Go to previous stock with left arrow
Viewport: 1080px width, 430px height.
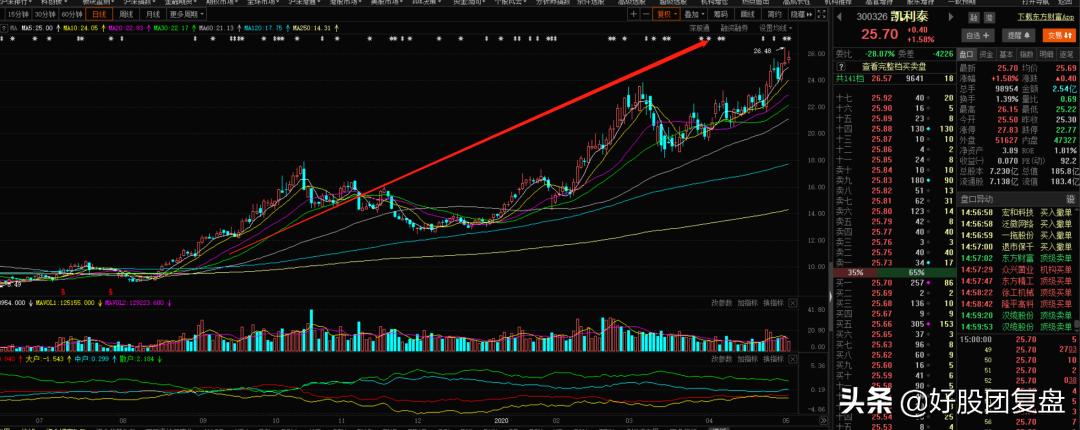[840, 17]
